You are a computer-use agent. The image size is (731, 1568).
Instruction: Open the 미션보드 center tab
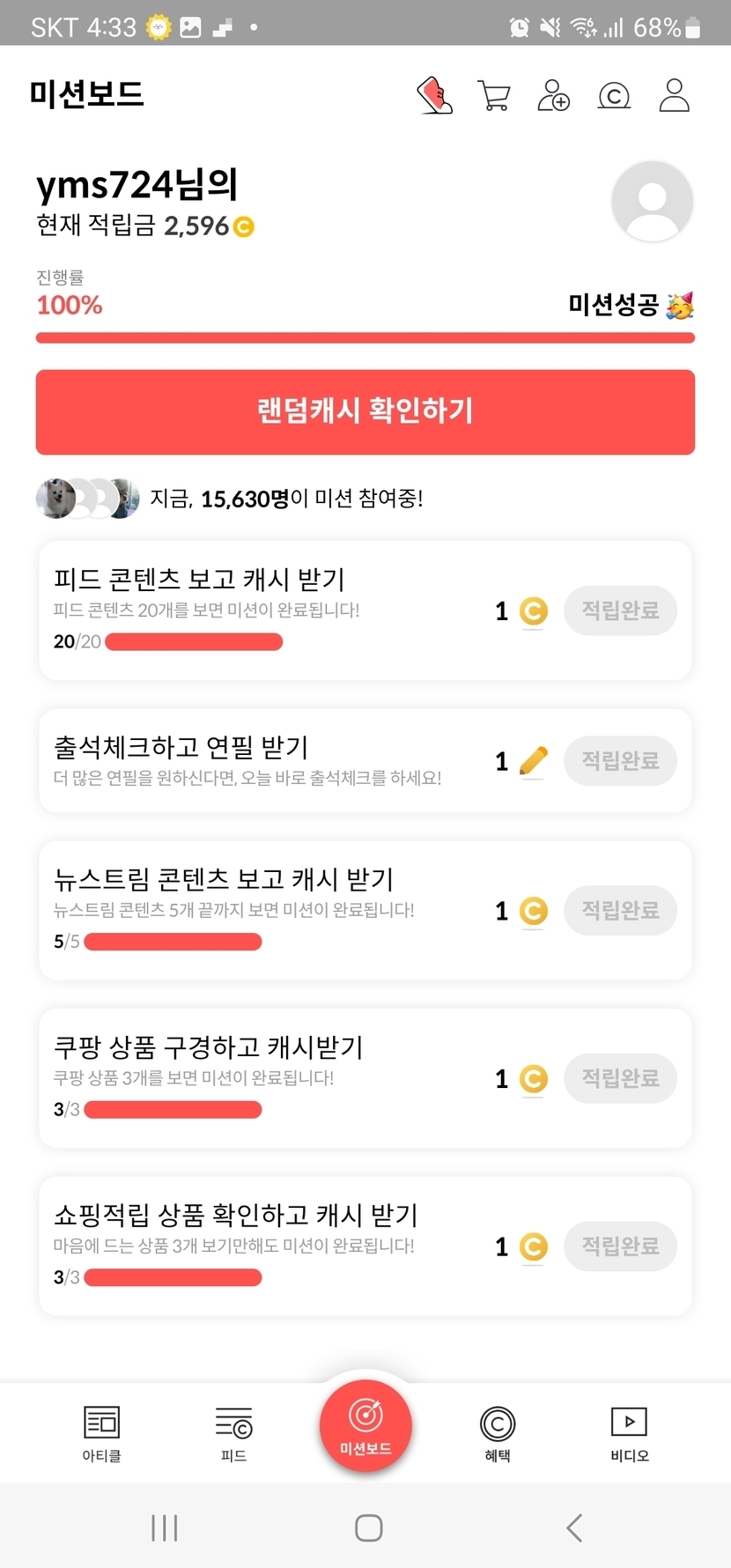(365, 1425)
